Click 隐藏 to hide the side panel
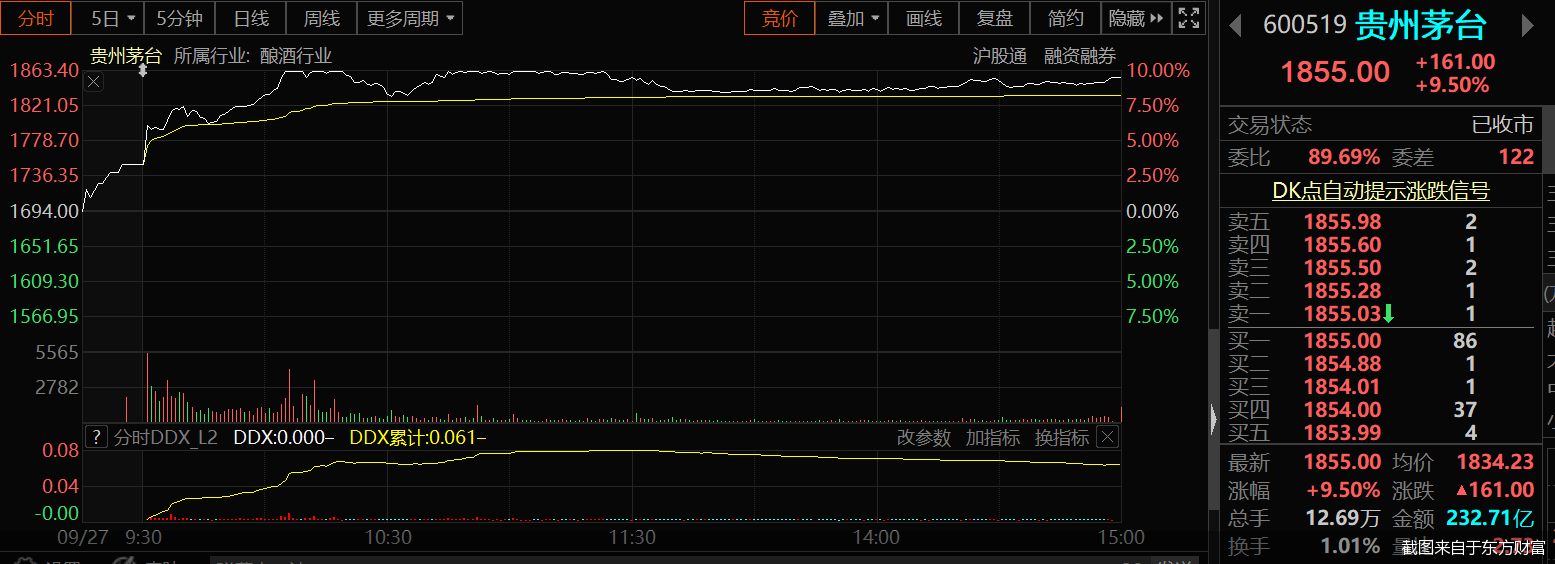Screen dimensions: 1555x564 1135,18
